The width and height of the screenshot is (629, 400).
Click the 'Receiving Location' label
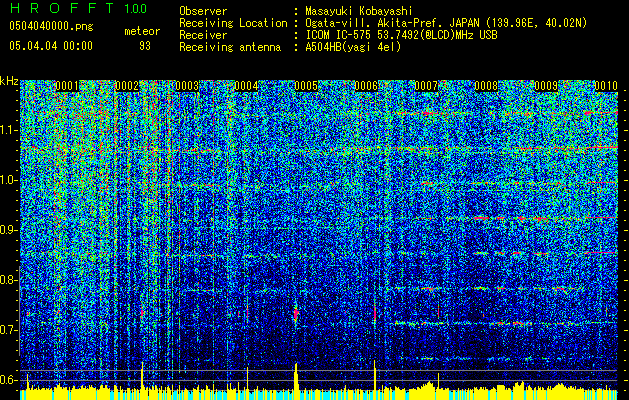click(x=233, y=23)
